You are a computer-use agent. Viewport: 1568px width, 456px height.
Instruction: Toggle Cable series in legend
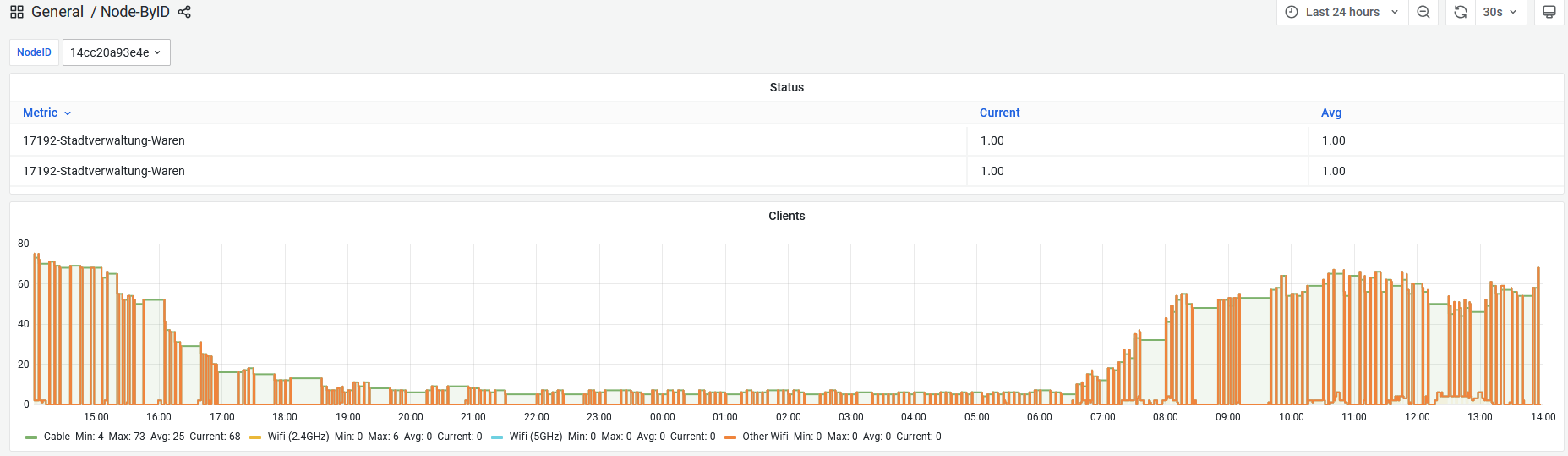click(57, 437)
